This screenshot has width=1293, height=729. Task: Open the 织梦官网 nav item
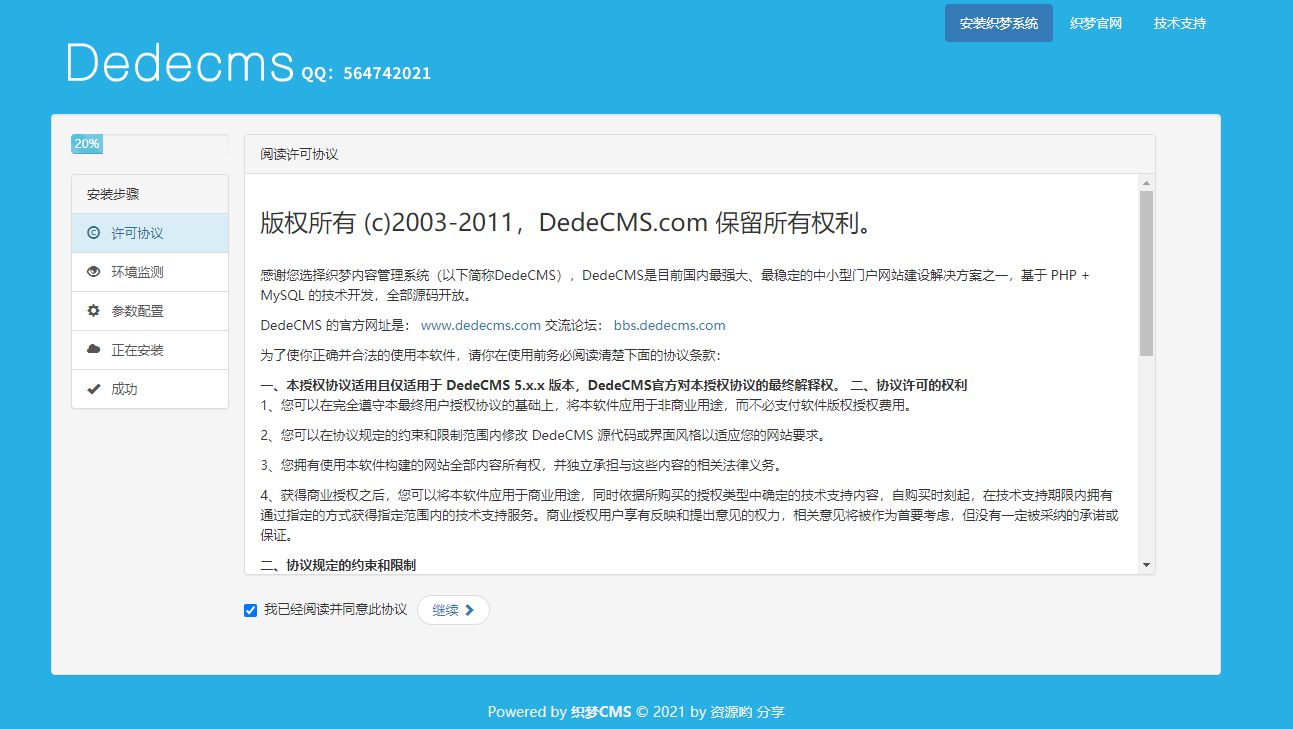pyautogui.click(x=1095, y=23)
